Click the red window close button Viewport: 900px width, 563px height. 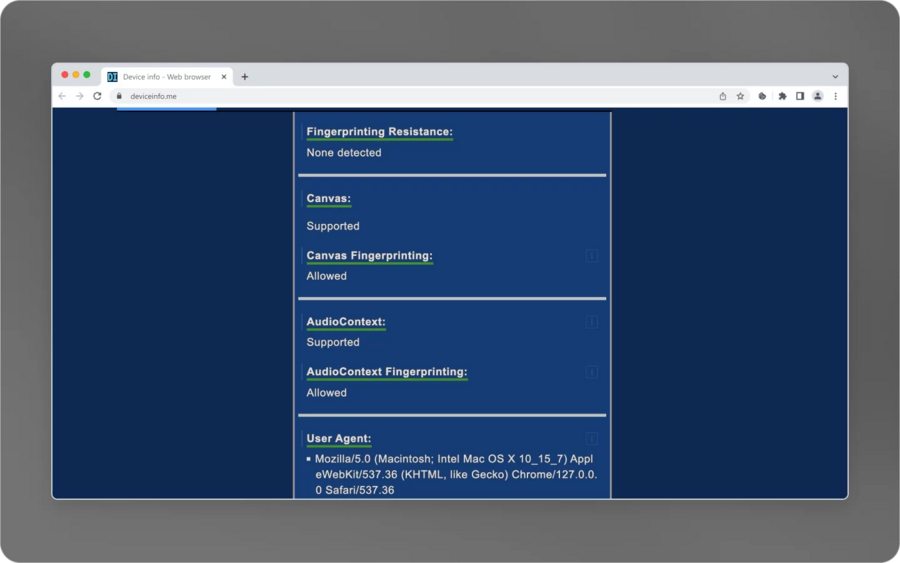click(65, 75)
